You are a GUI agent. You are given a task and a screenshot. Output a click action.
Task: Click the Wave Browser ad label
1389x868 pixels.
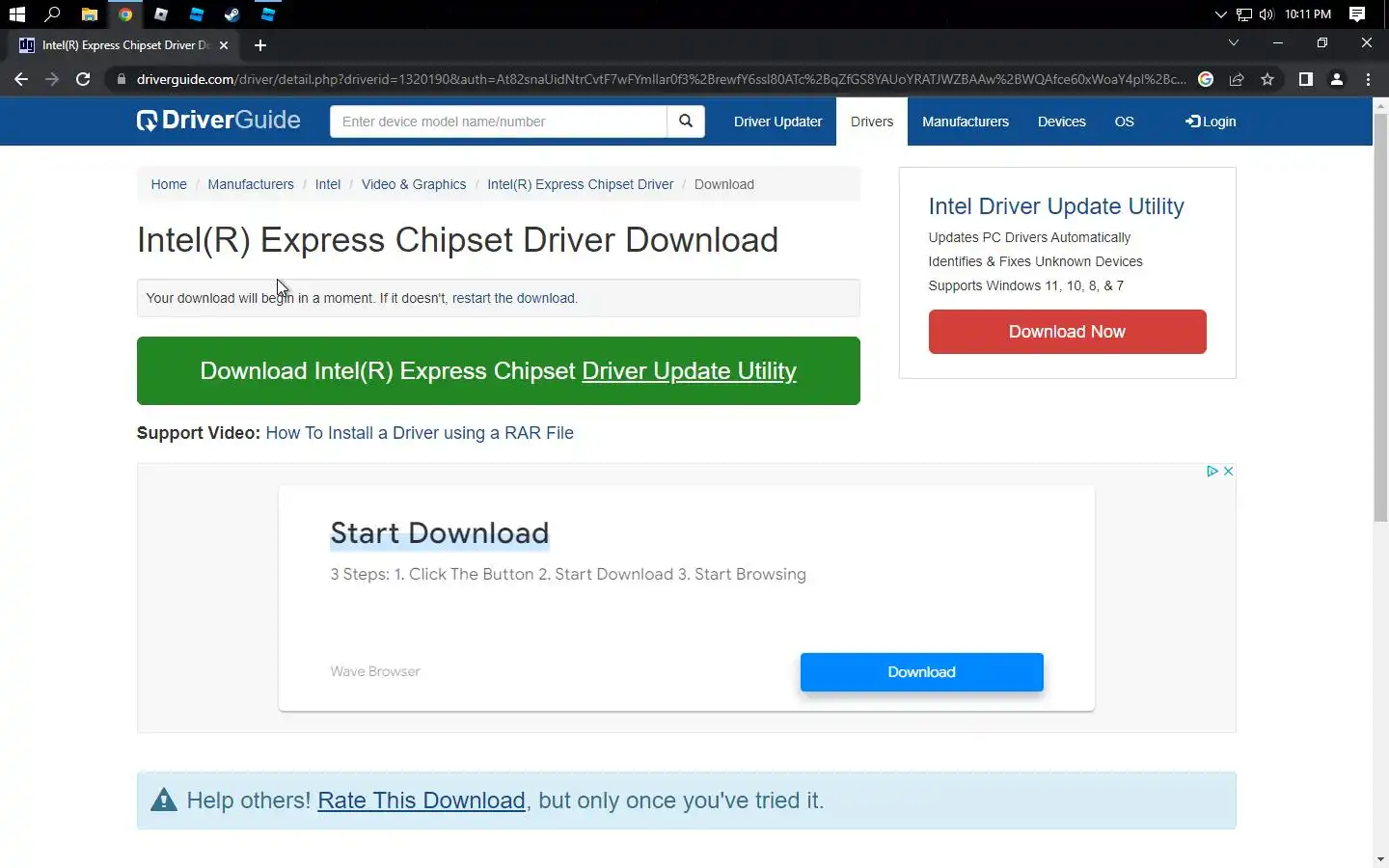(x=375, y=671)
